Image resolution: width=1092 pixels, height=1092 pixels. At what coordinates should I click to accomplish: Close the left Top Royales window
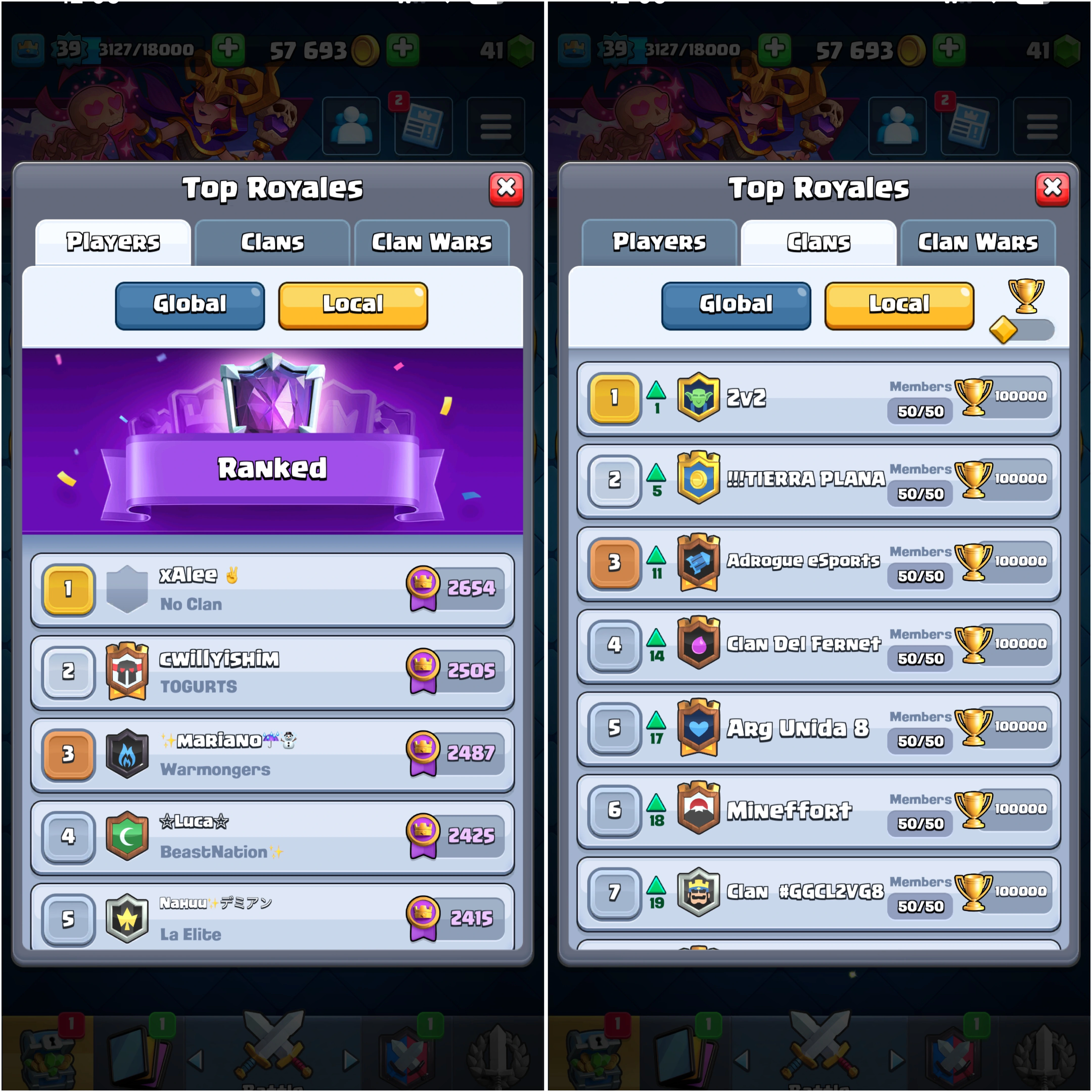point(506,189)
